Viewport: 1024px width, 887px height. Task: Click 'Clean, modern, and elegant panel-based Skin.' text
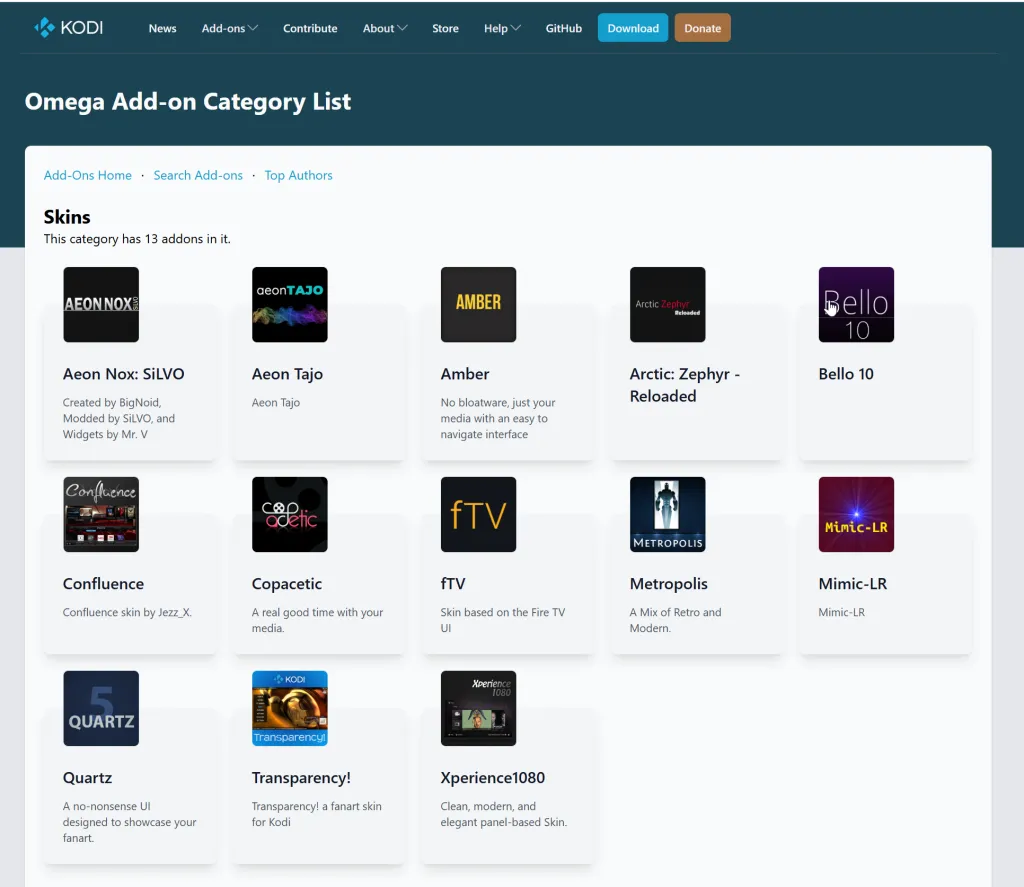tap(504, 814)
